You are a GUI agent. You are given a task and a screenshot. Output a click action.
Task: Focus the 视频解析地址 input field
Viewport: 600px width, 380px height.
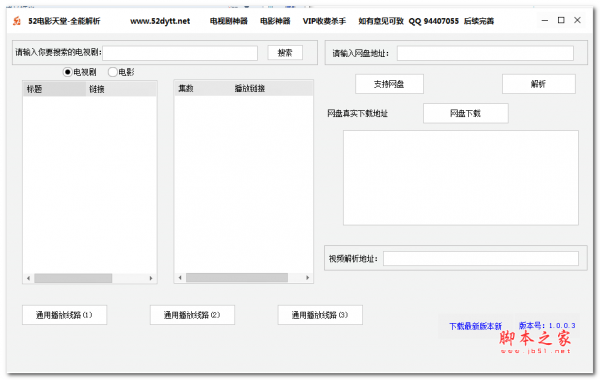(x=481, y=259)
